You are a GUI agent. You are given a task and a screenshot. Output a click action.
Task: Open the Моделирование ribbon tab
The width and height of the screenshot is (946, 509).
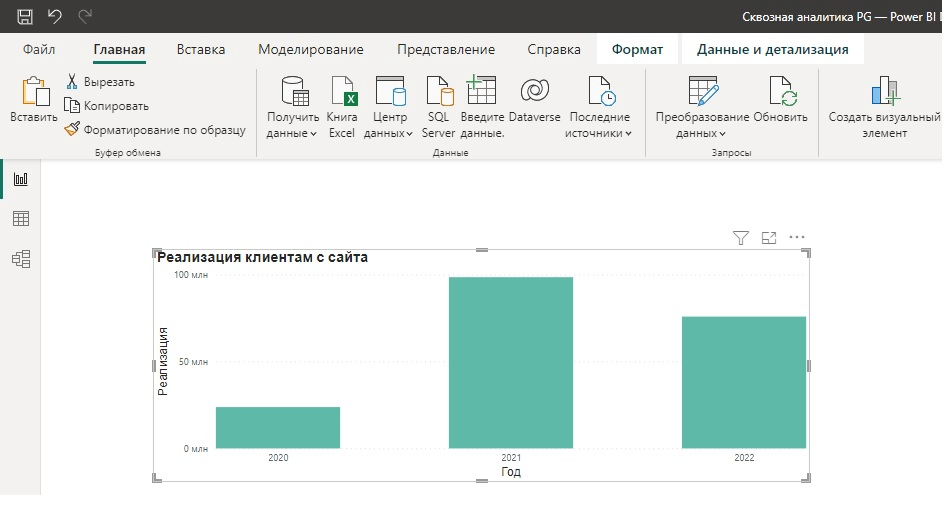(310, 49)
